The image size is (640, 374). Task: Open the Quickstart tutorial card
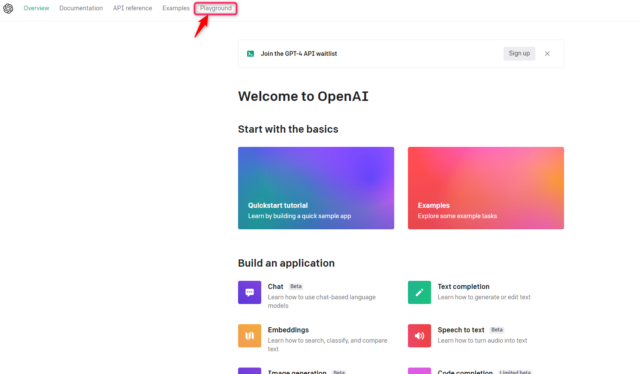click(316, 188)
